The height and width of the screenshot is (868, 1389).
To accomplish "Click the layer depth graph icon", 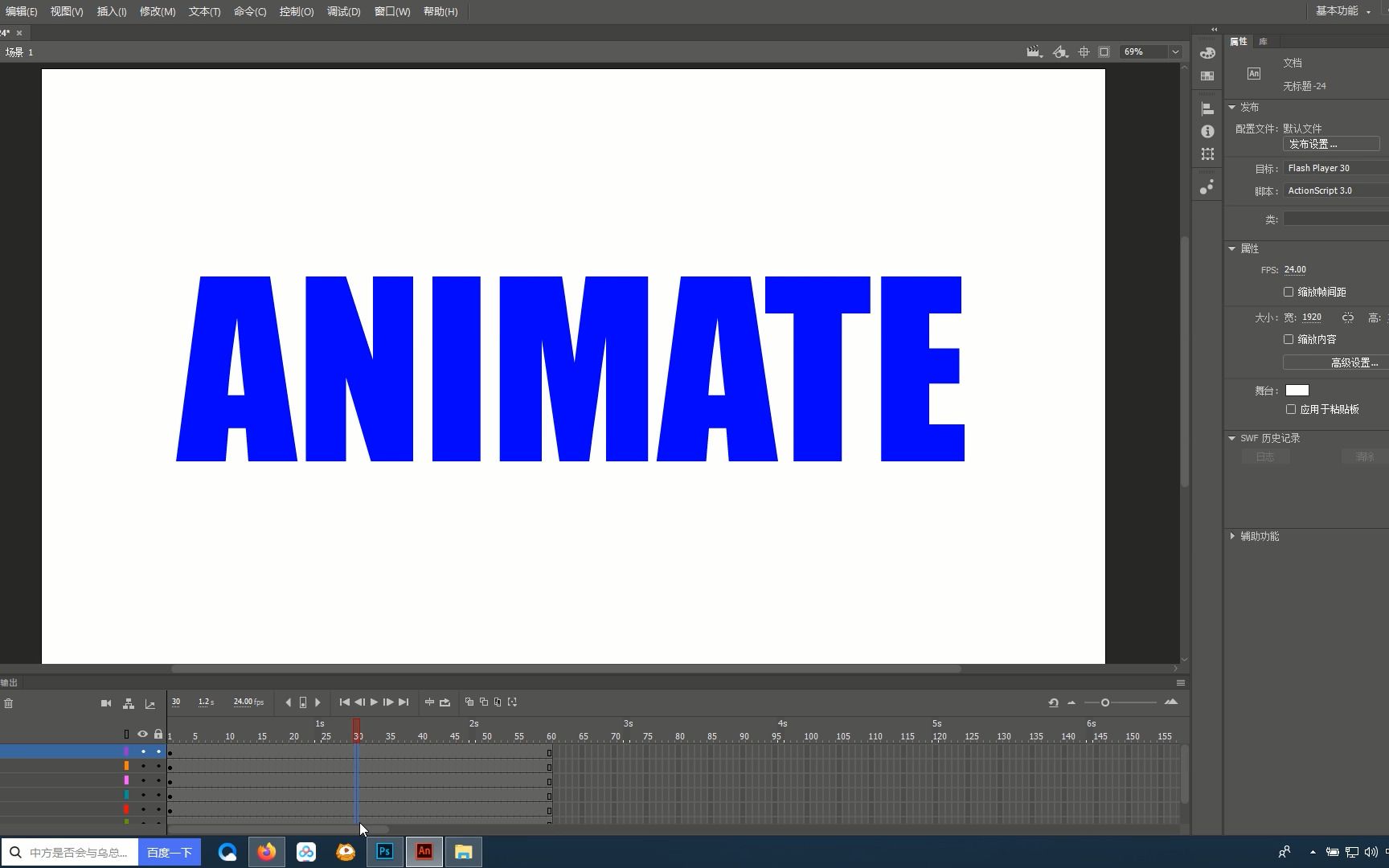I will tap(150, 703).
